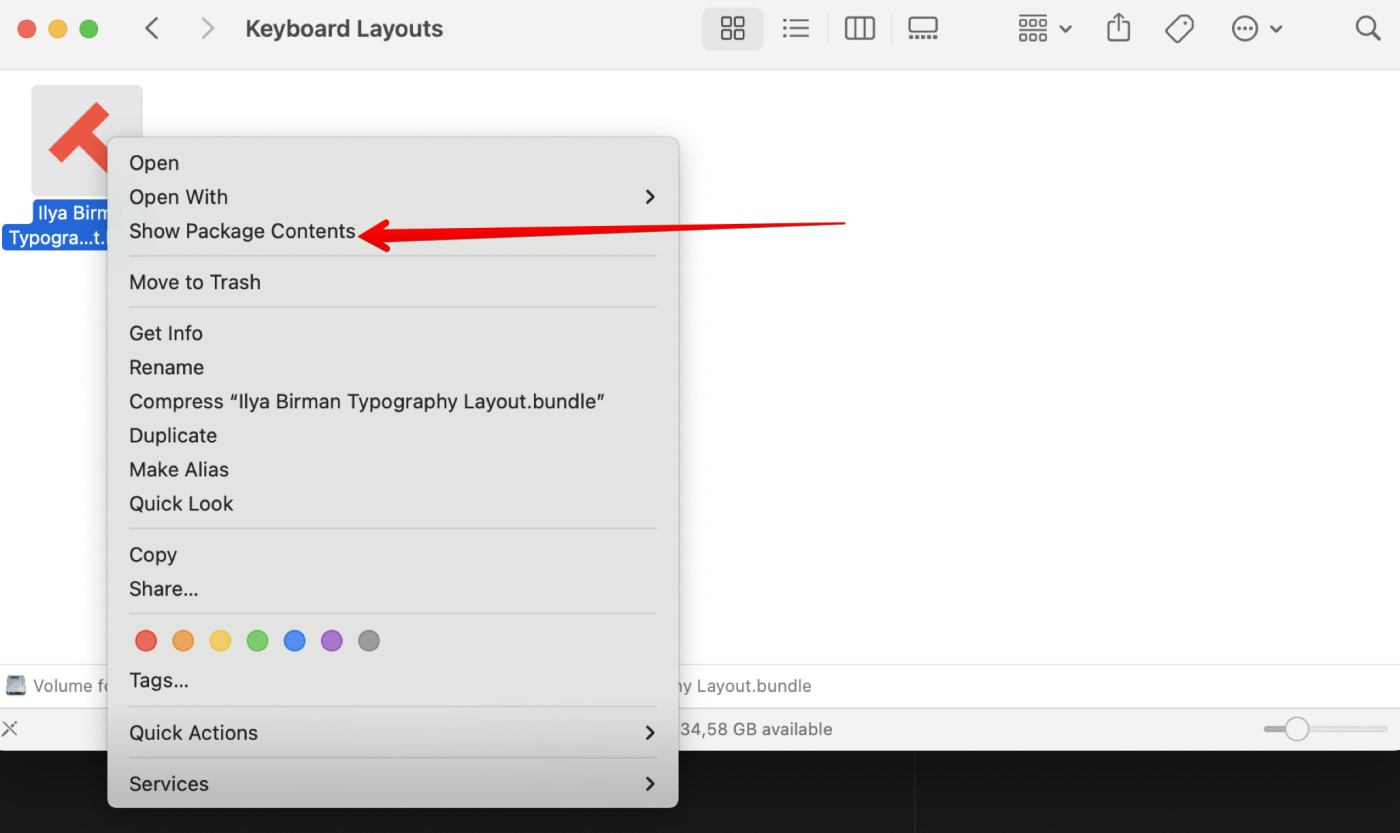The image size is (1400, 833).
Task: Open the group-by options dropdown
Action: coord(1044,29)
